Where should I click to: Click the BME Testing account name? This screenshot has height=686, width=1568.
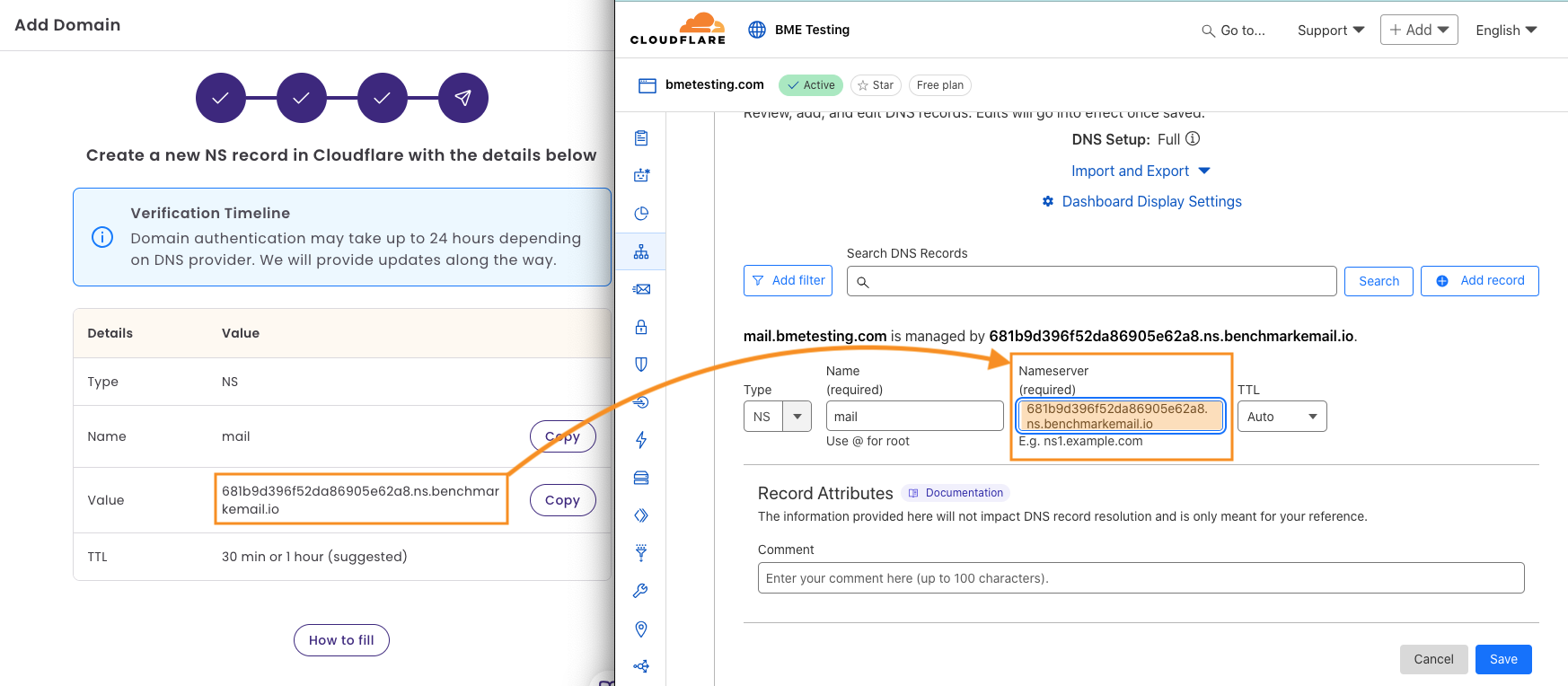click(812, 30)
